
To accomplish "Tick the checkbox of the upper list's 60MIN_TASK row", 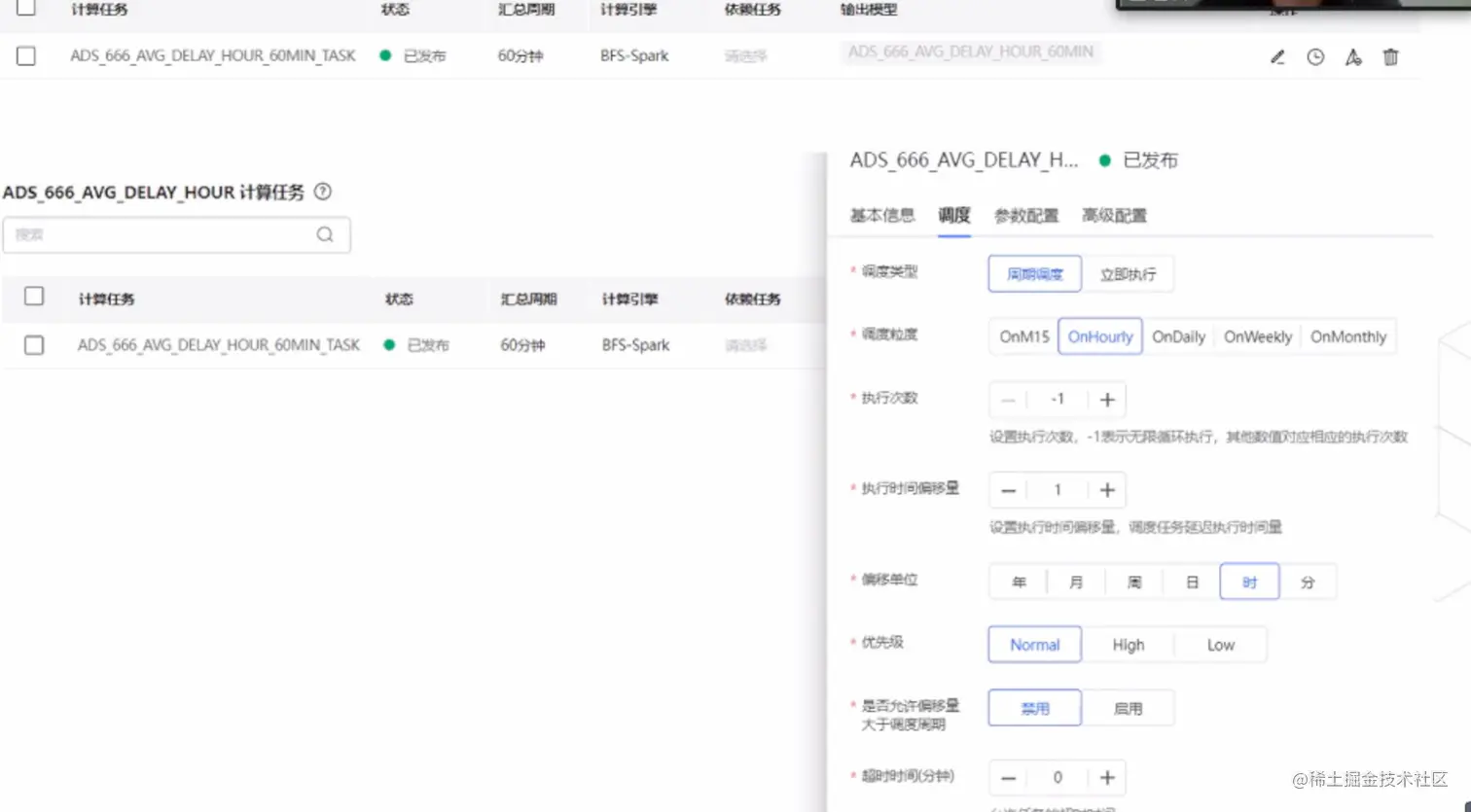I will pyautogui.click(x=26, y=56).
